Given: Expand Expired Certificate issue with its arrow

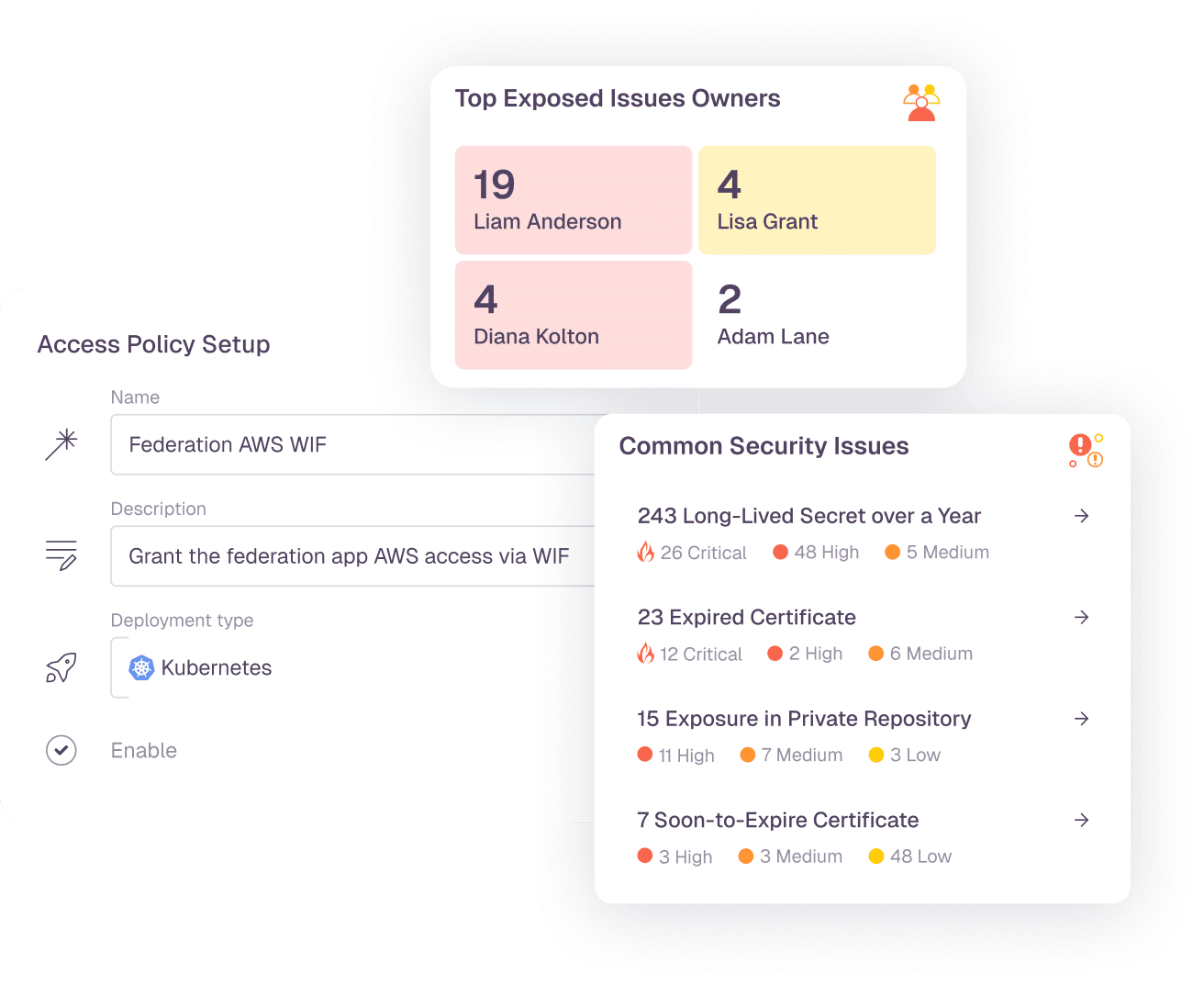Looking at the screenshot, I should click(x=1082, y=617).
